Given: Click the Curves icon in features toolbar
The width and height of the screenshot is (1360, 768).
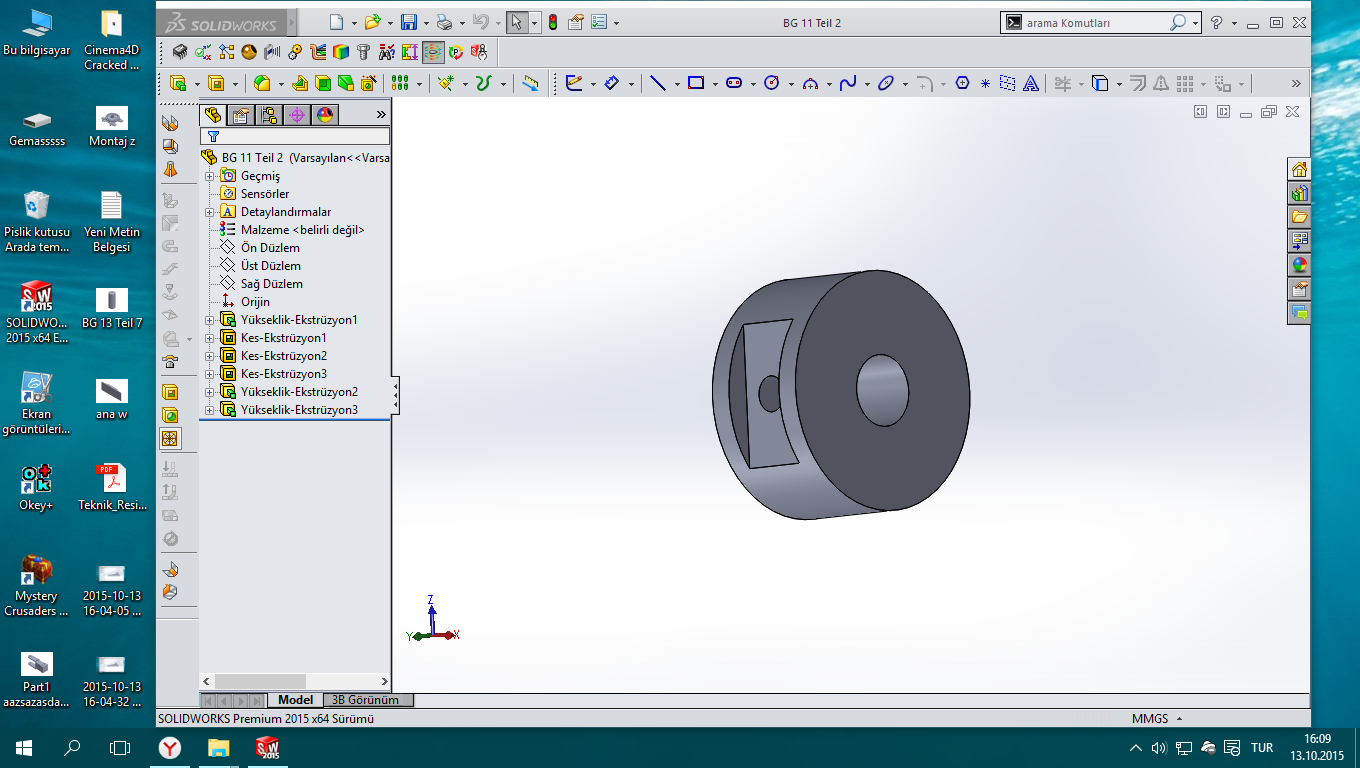Looking at the screenshot, I should pos(485,83).
